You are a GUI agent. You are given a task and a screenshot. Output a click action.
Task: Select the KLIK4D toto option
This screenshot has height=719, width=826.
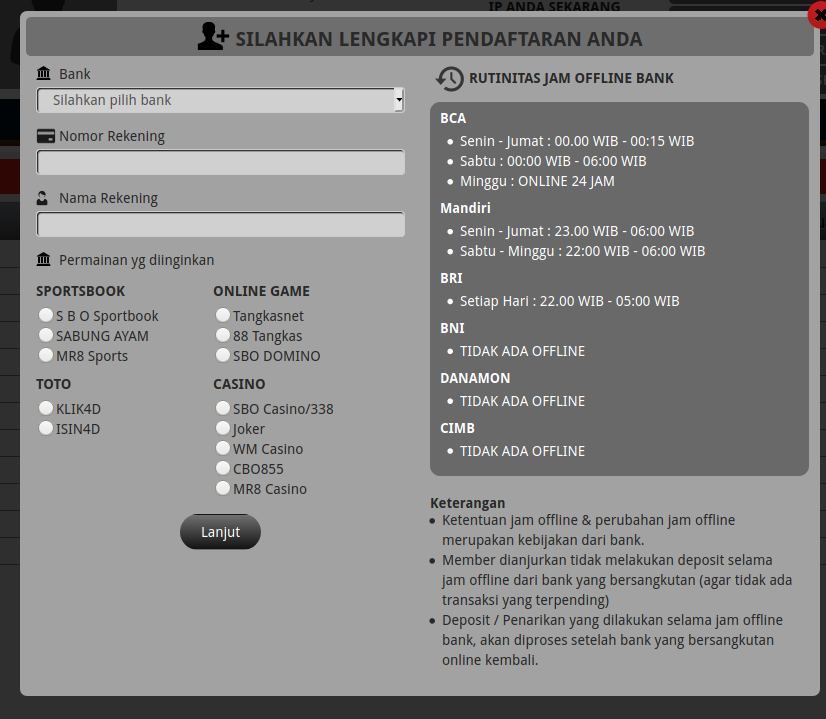pos(45,408)
